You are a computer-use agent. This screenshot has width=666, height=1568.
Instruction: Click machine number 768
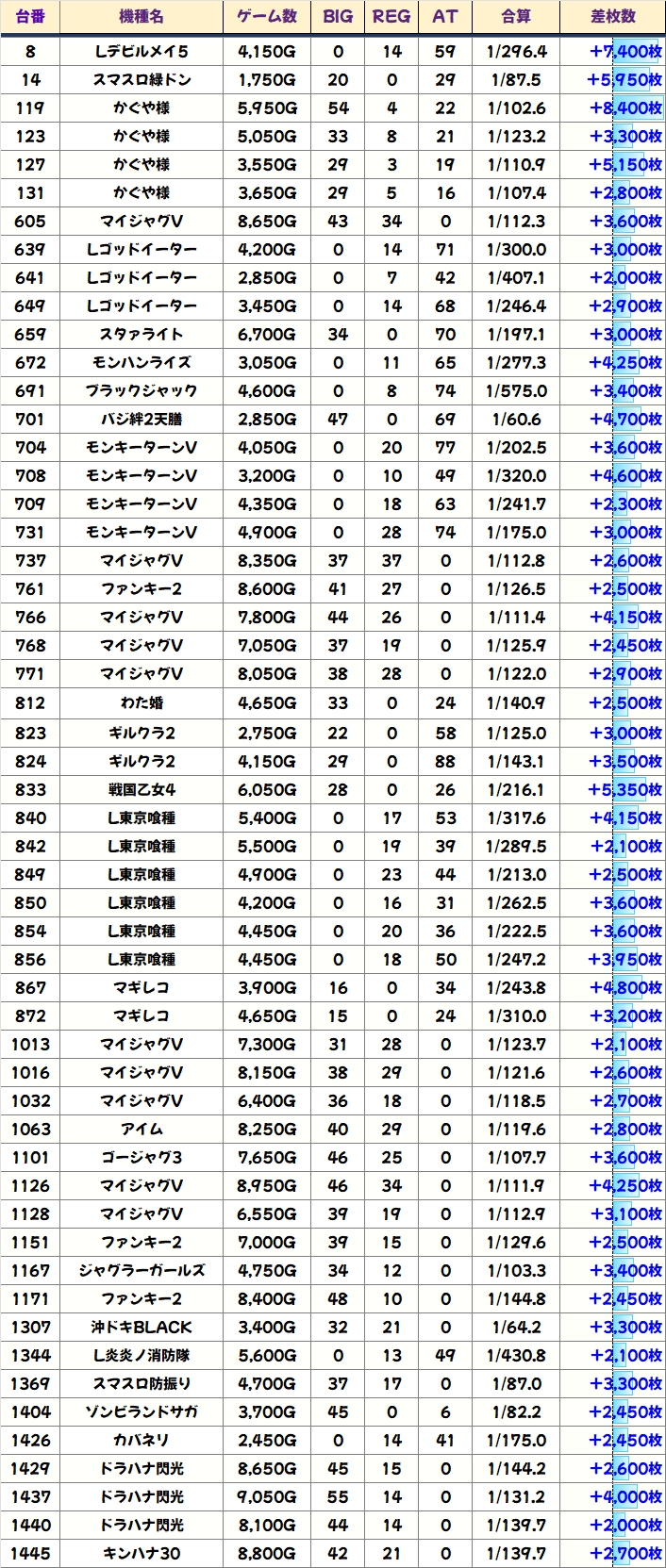[x=30, y=645]
